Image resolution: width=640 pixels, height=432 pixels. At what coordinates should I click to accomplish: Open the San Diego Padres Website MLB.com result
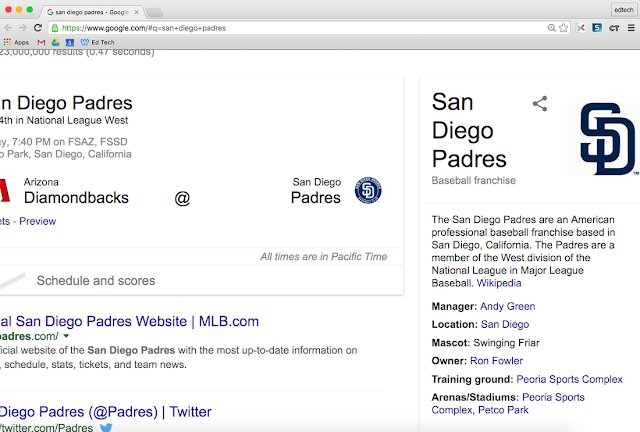coord(129,321)
